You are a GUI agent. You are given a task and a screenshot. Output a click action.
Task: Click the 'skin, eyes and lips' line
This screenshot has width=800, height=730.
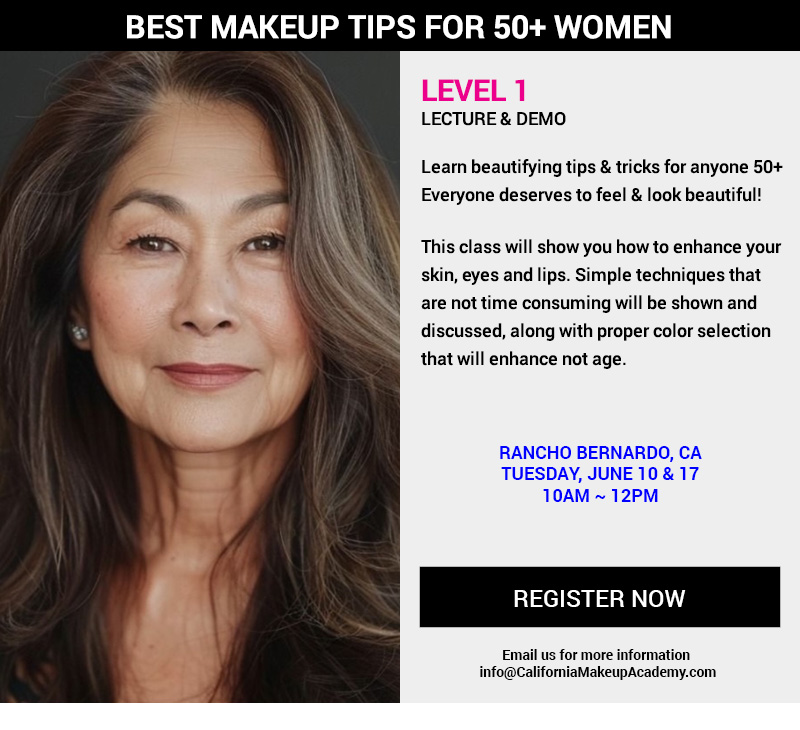coord(591,275)
